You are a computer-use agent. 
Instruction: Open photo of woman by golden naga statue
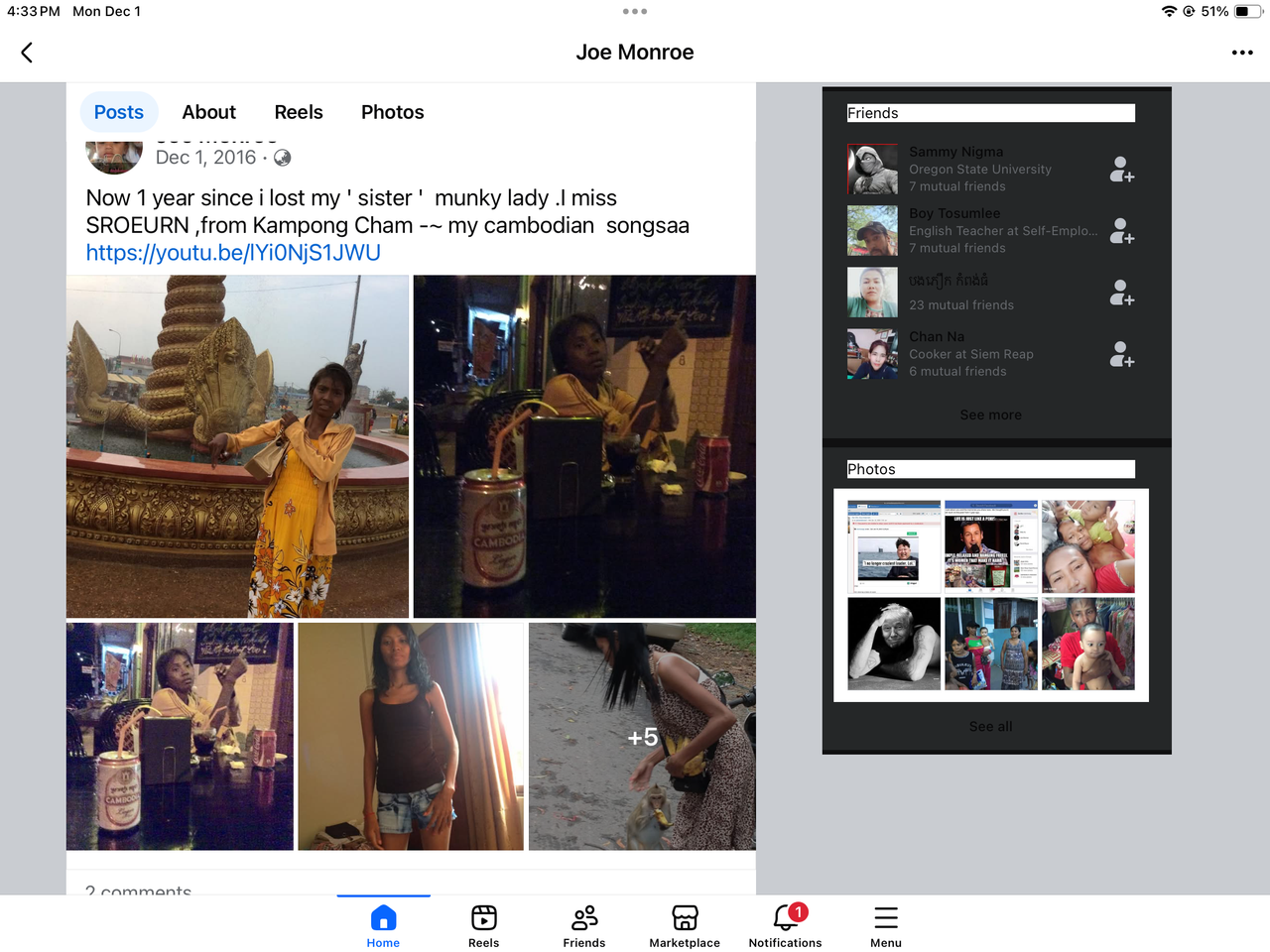(x=238, y=446)
